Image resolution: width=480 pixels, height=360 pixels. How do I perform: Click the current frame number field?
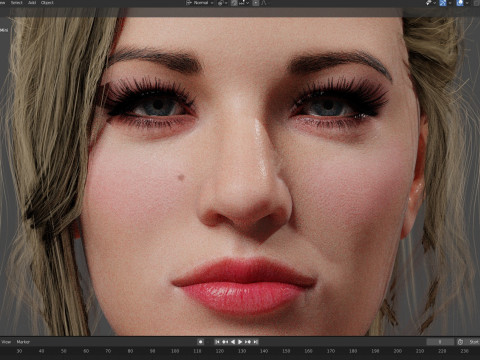point(440,342)
